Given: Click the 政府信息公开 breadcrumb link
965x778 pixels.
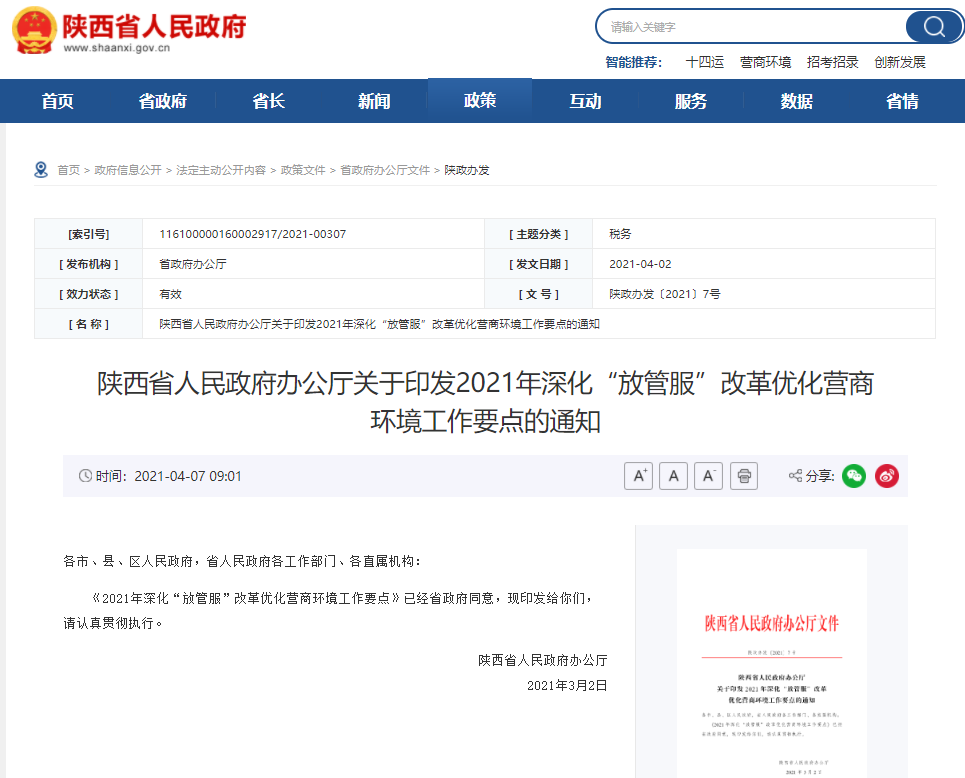Looking at the screenshot, I should click(128, 170).
